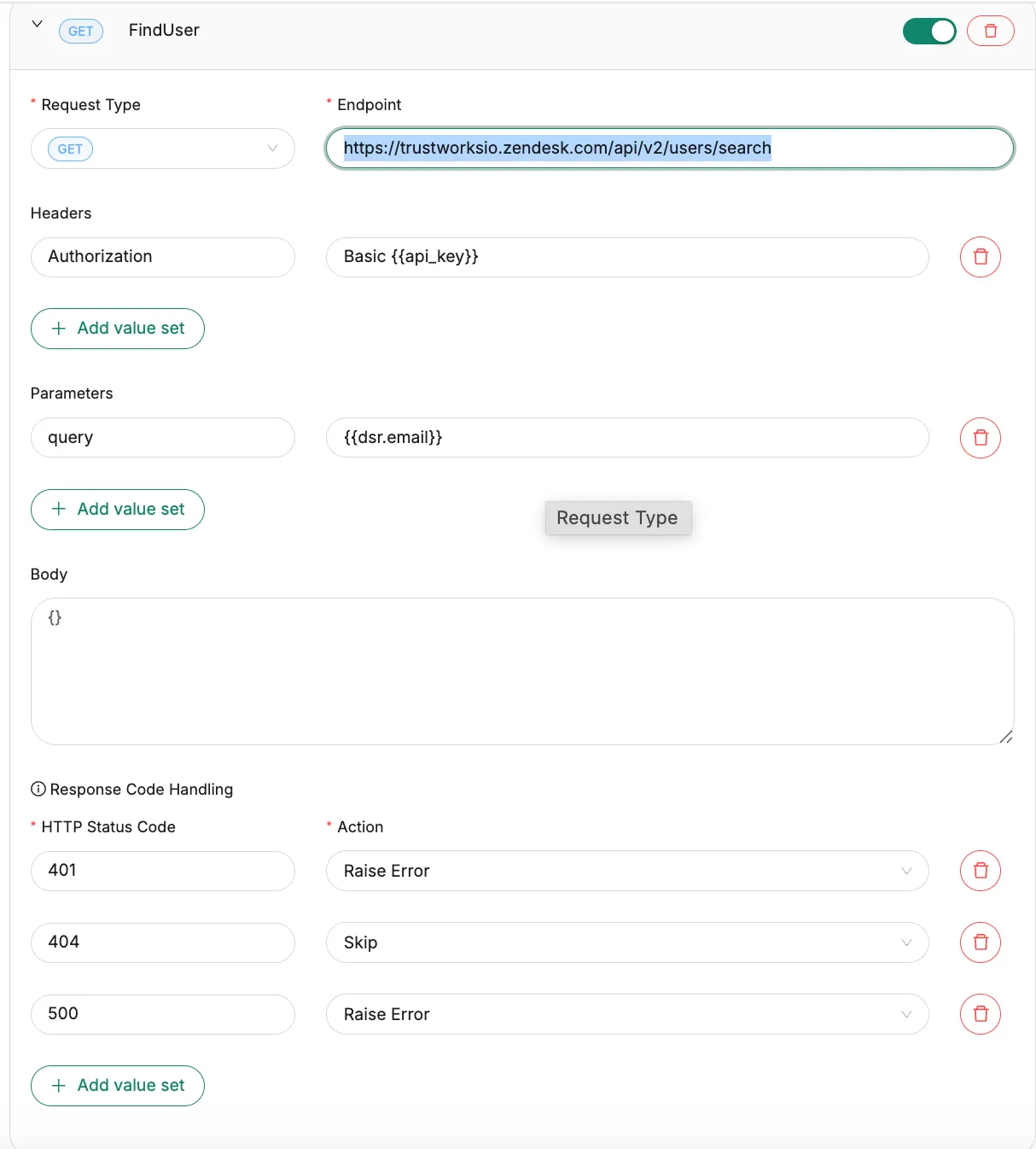The width and height of the screenshot is (1036, 1149).
Task: Add value set under Response Code Handling
Action: pyautogui.click(x=118, y=1086)
